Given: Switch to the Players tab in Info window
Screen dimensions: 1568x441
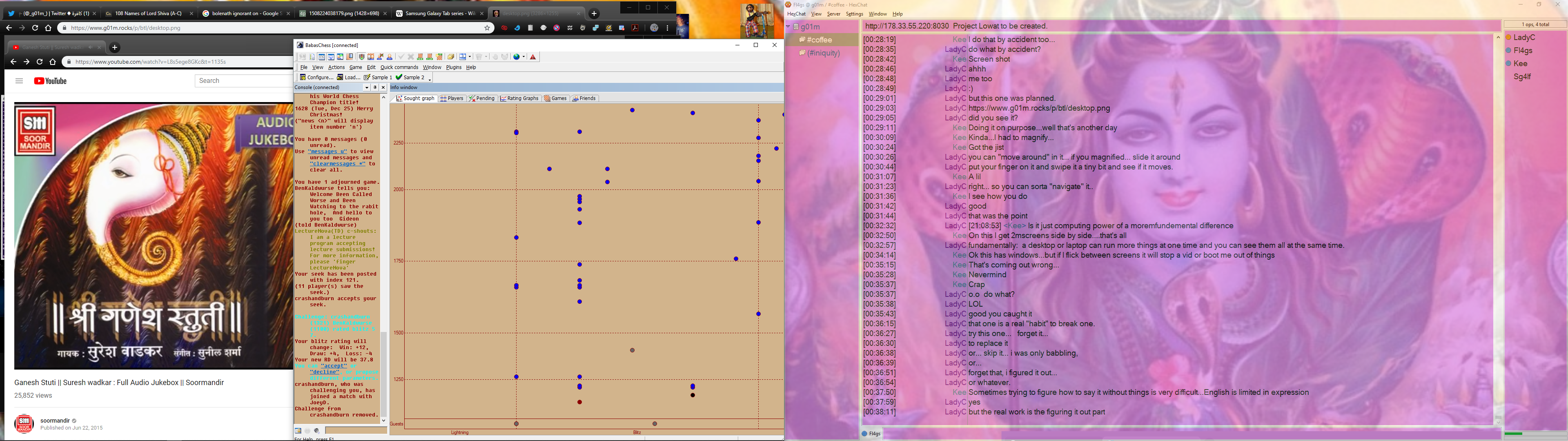Looking at the screenshot, I should click(x=452, y=98).
